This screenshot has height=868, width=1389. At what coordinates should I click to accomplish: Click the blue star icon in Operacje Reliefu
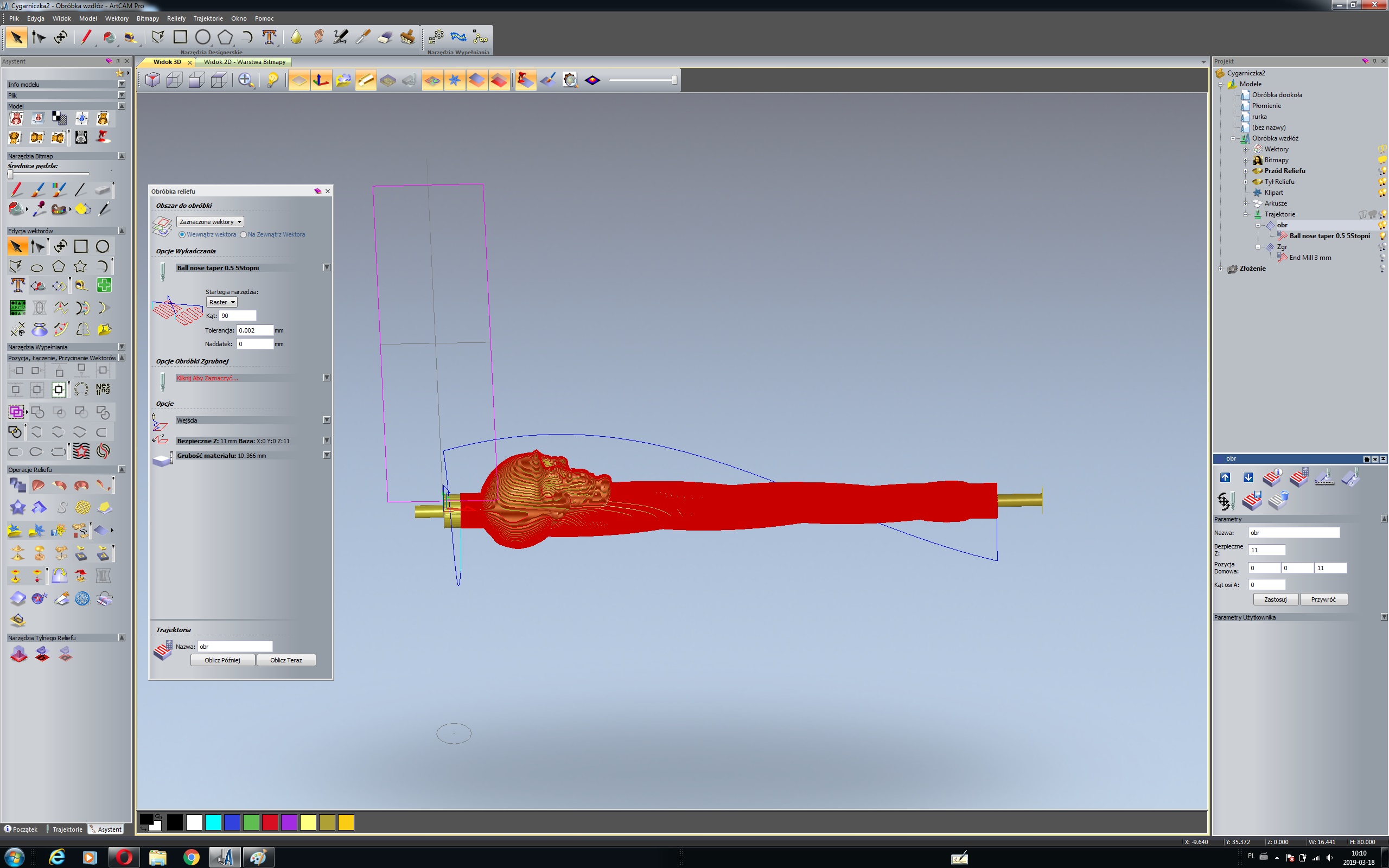pyautogui.click(x=18, y=507)
